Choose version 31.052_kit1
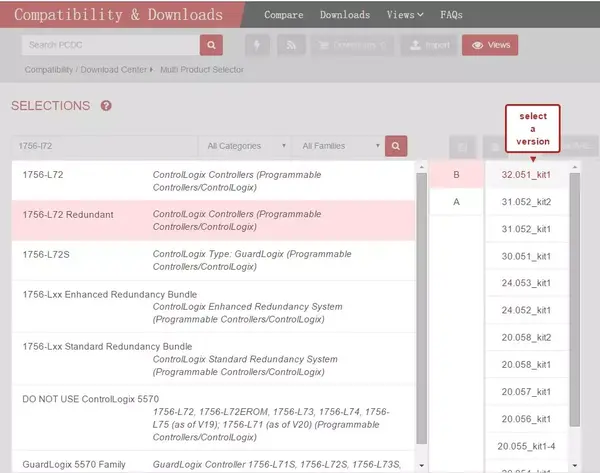The height and width of the screenshot is (473, 600). click(x=526, y=229)
